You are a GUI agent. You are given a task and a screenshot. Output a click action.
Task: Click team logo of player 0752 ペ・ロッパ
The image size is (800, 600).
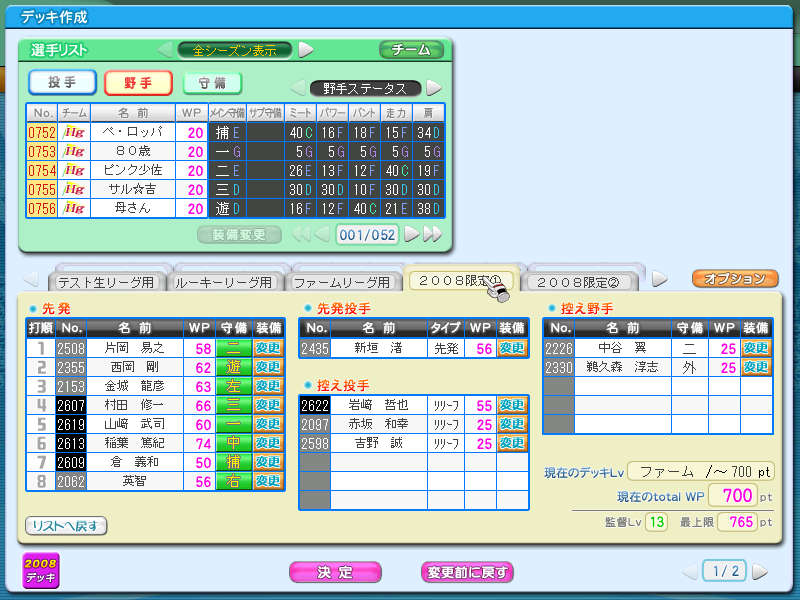pos(73,132)
